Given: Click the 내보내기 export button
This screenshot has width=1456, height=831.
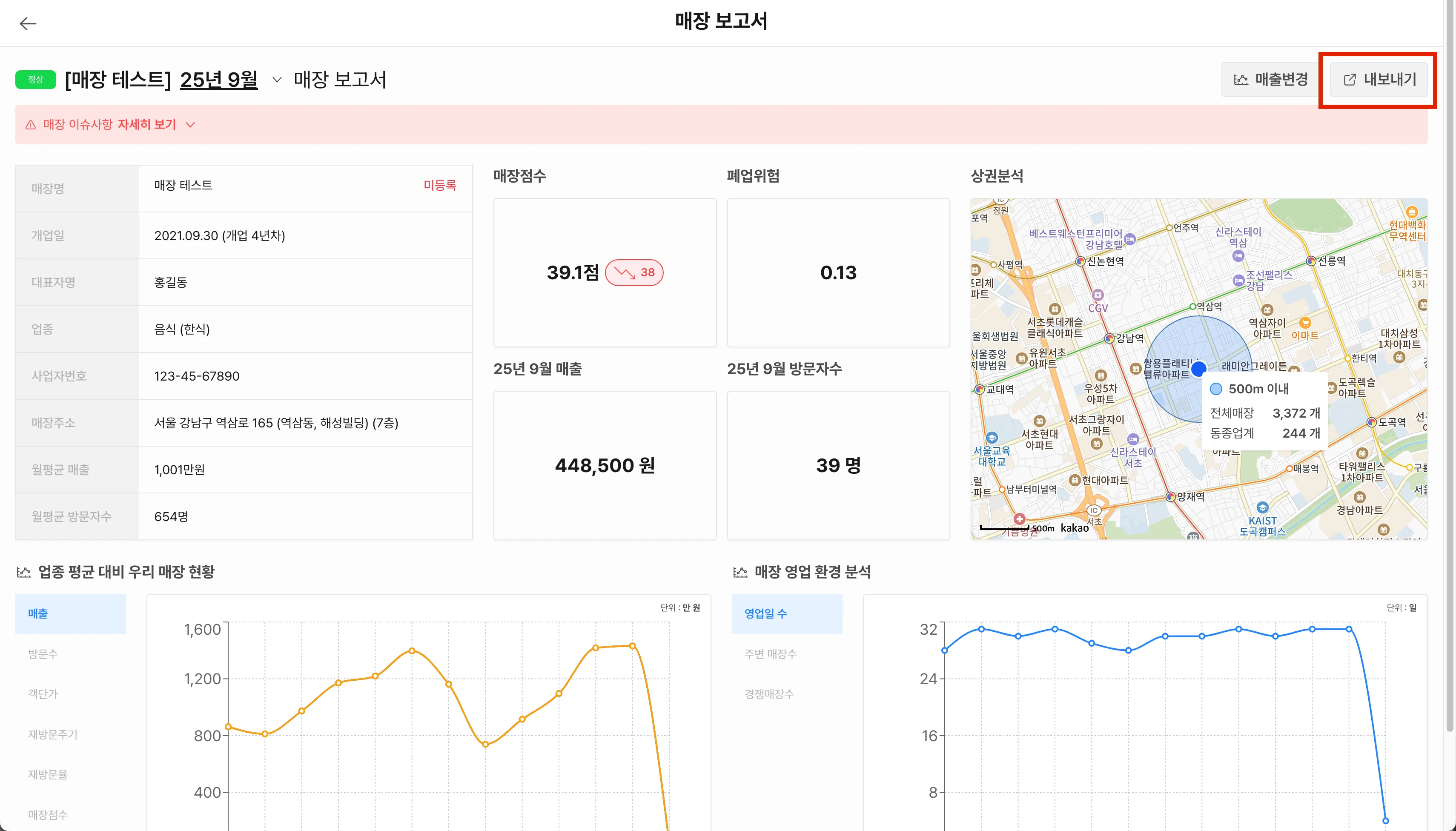Looking at the screenshot, I should point(1379,79).
